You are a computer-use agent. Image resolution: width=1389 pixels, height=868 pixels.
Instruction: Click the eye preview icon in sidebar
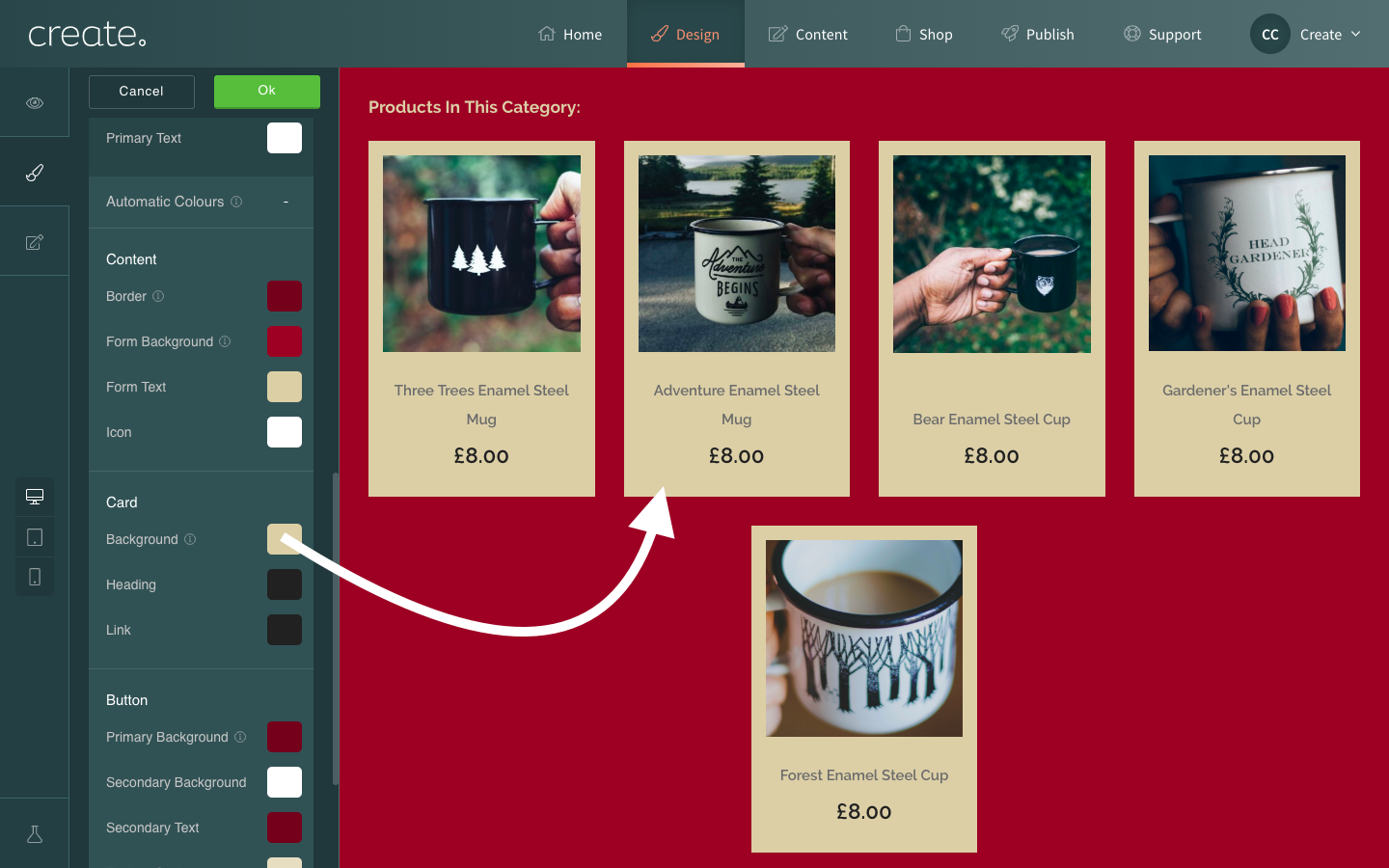point(35,102)
